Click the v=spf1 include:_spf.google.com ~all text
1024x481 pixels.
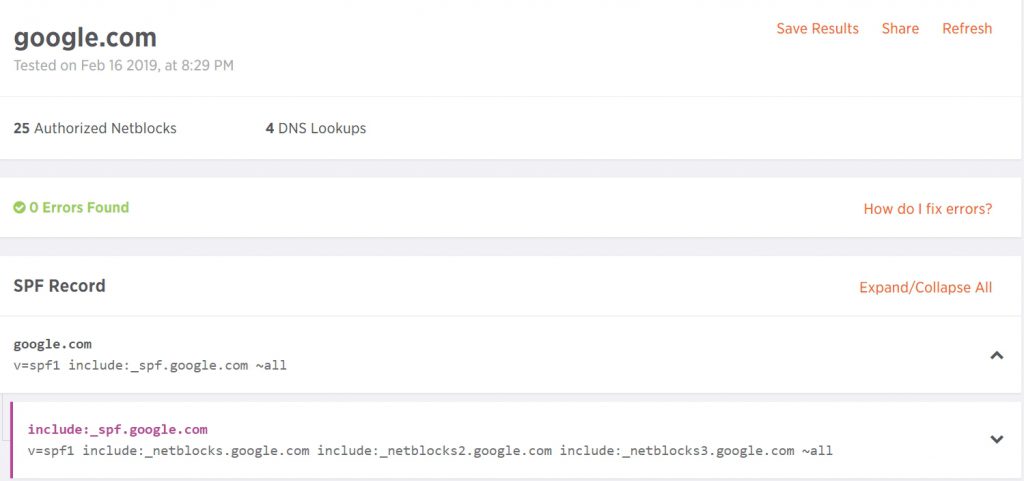(x=150, y=365)
